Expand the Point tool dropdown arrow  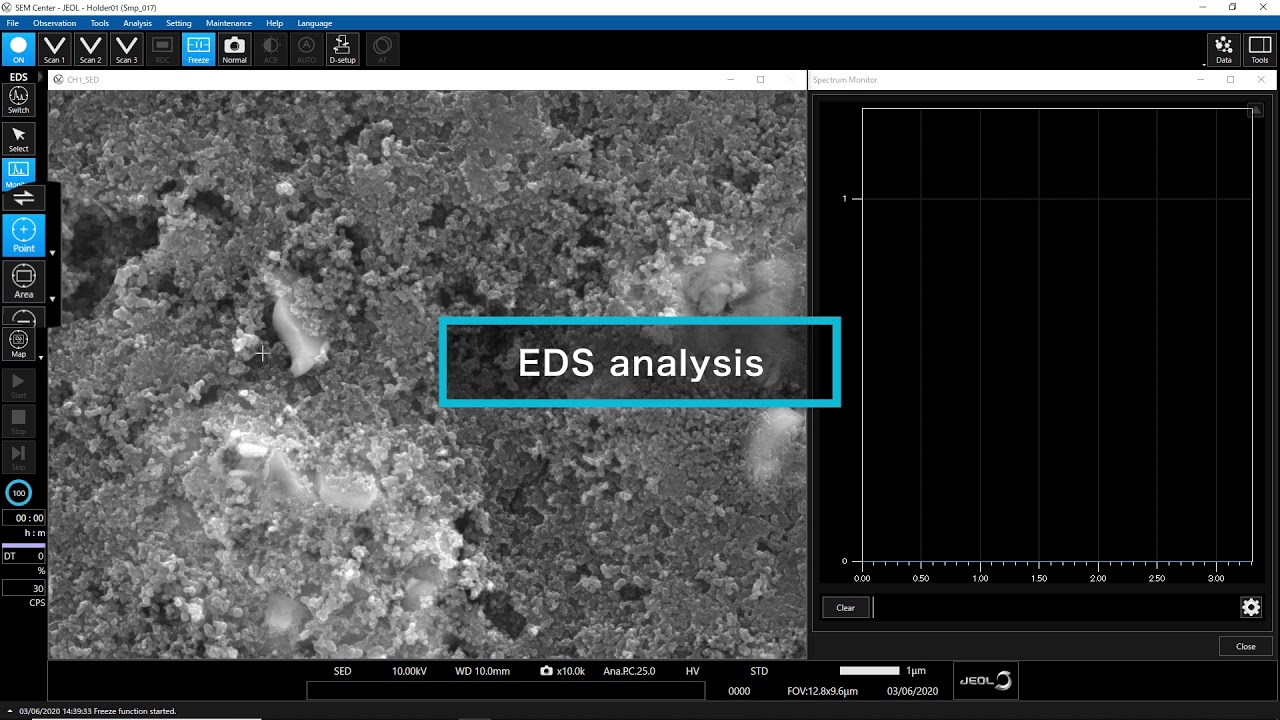52,253
